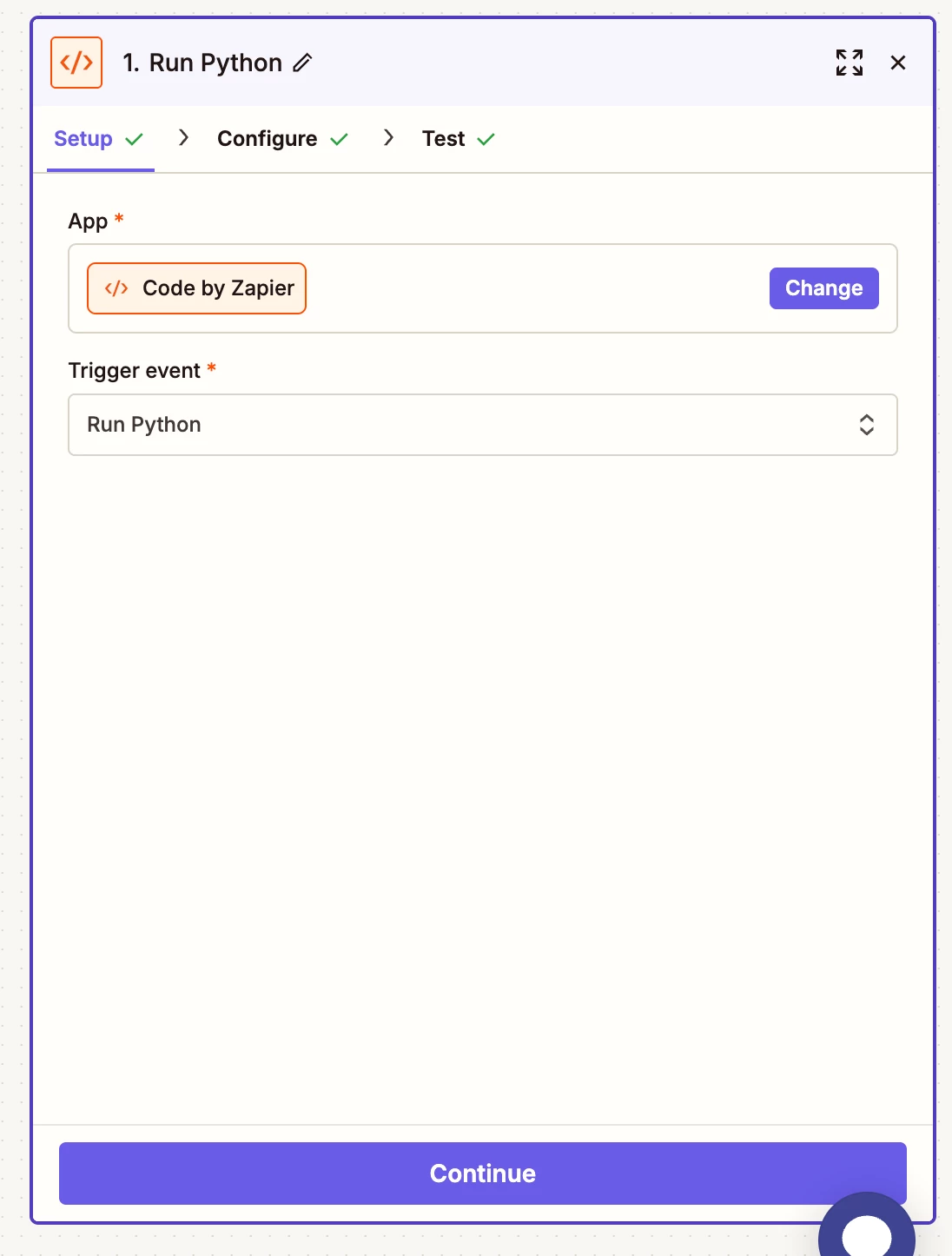Screen dimensions: 952x1256
Task: Switch to the Setup tab
Action: point(83,139)
